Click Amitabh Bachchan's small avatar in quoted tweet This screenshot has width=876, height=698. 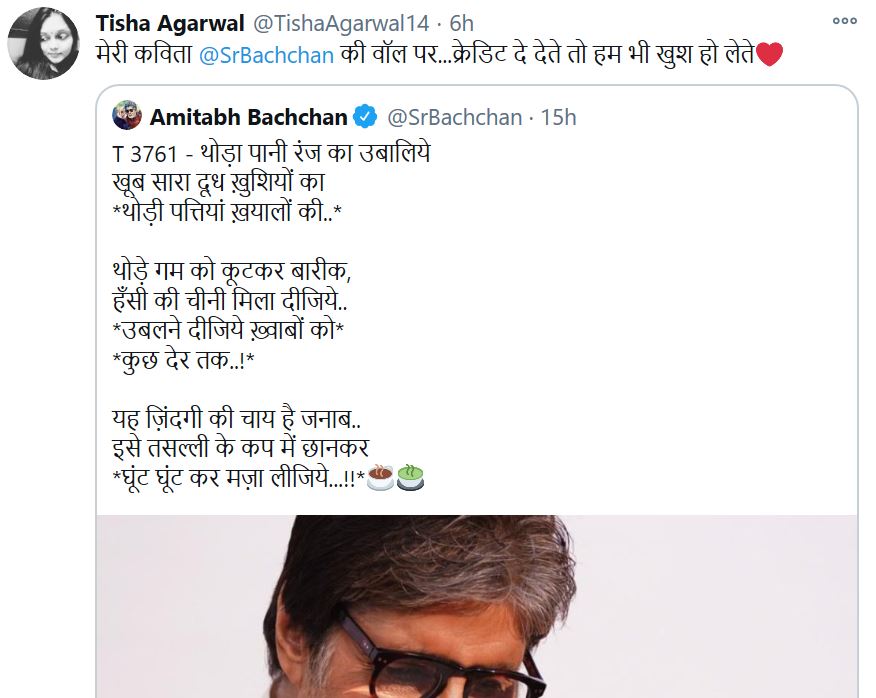127,117
